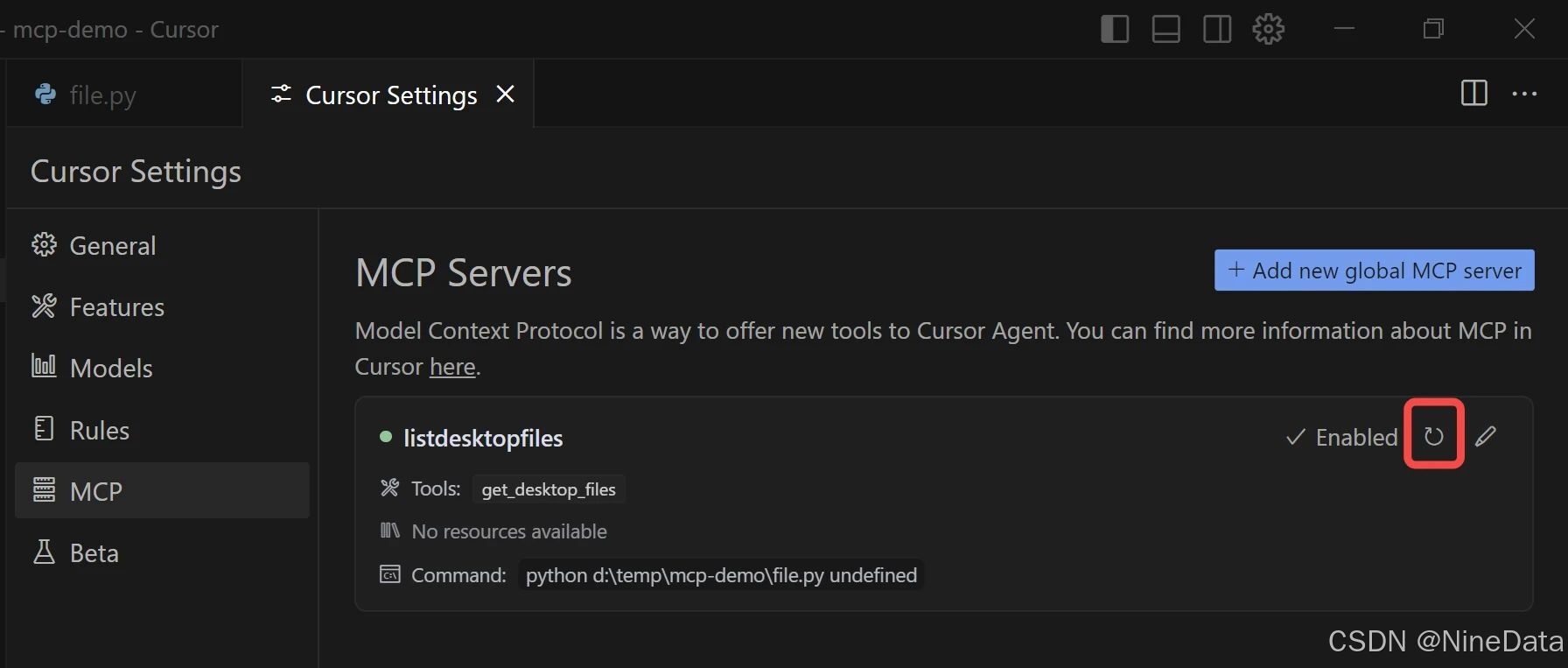Click the listdesktopfiles server name

483,438
